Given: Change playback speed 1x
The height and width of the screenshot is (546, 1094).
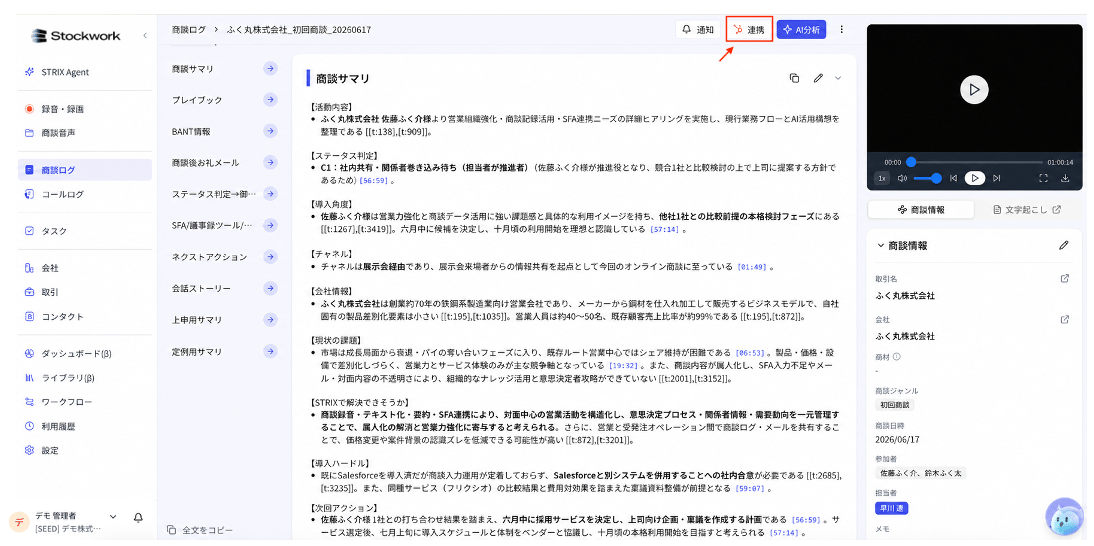Looking at the screenshot, I should tap(882, 179).
